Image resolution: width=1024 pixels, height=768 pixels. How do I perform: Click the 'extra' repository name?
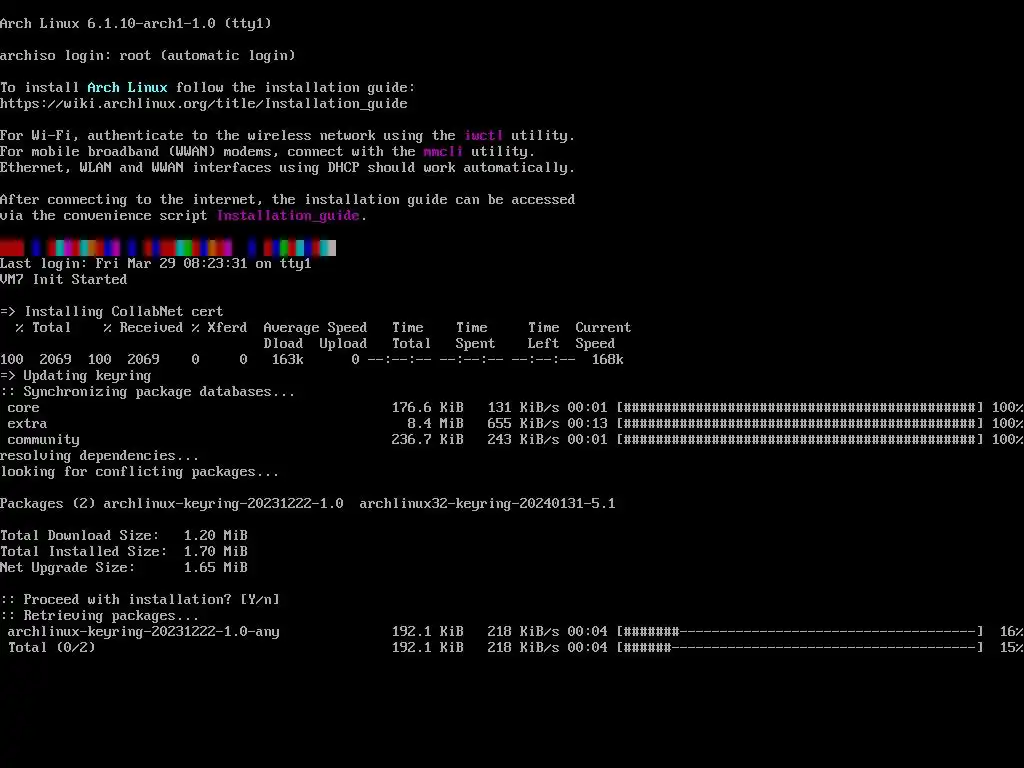(27, 424)
